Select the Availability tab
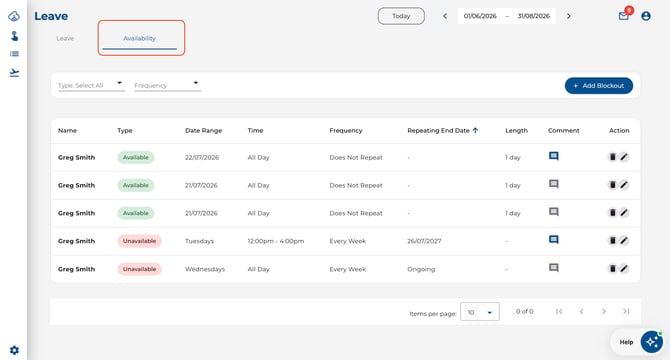The height and width of the screenshot is (360, 670). 139,38
